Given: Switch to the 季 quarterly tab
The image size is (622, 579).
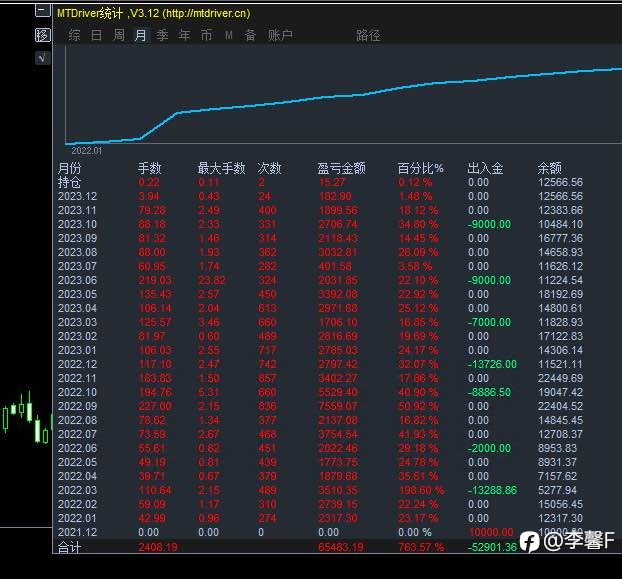Looking at the screenshot, I should [162, 35].
